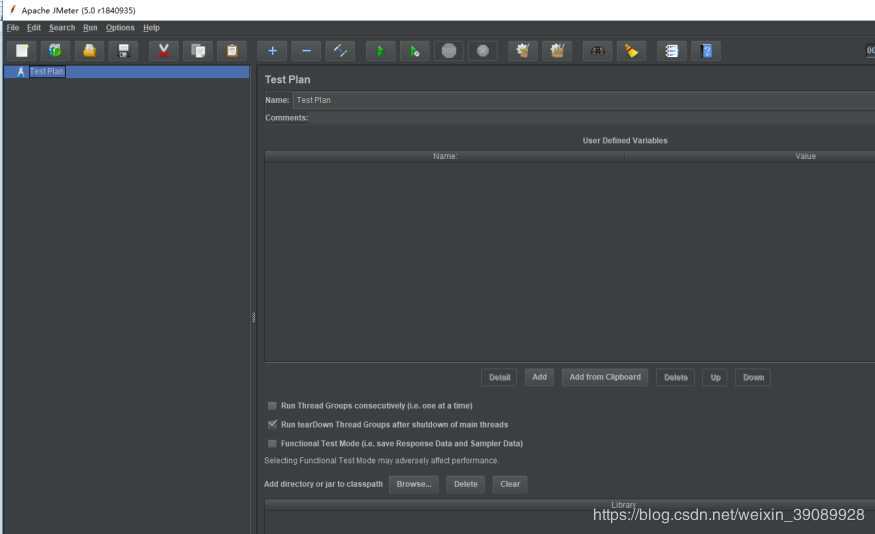Create a new test plan via toolbar icon
875x534 pixels.
pos(22,51)
